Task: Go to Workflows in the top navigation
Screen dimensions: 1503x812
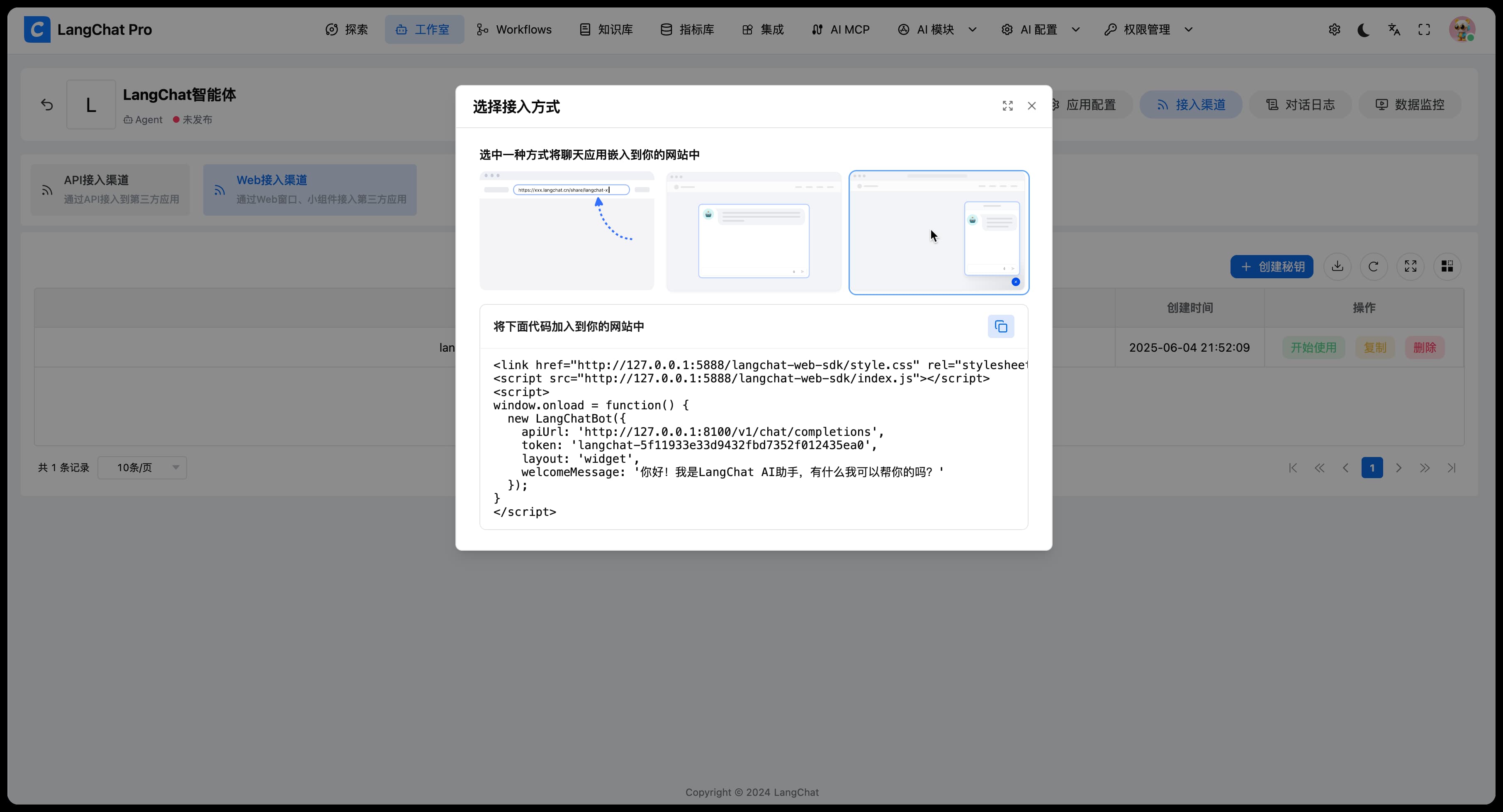Action: click(513, 29)
